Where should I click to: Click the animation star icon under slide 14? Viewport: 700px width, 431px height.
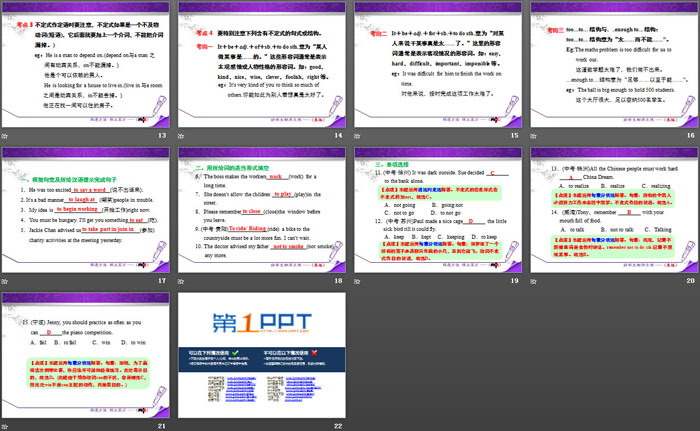coord(181,136)
